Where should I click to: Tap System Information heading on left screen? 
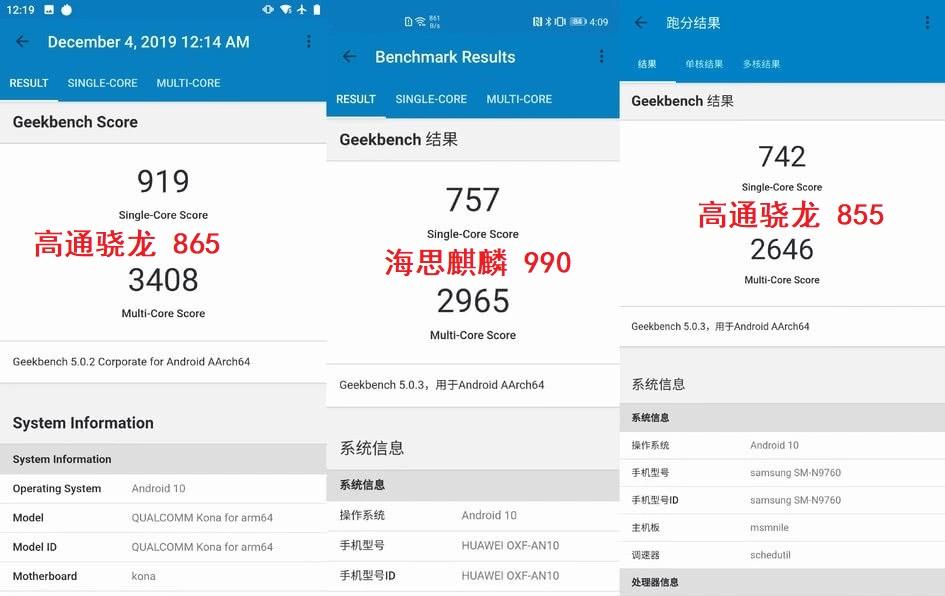pyautogui.click(x=83, y=423)
